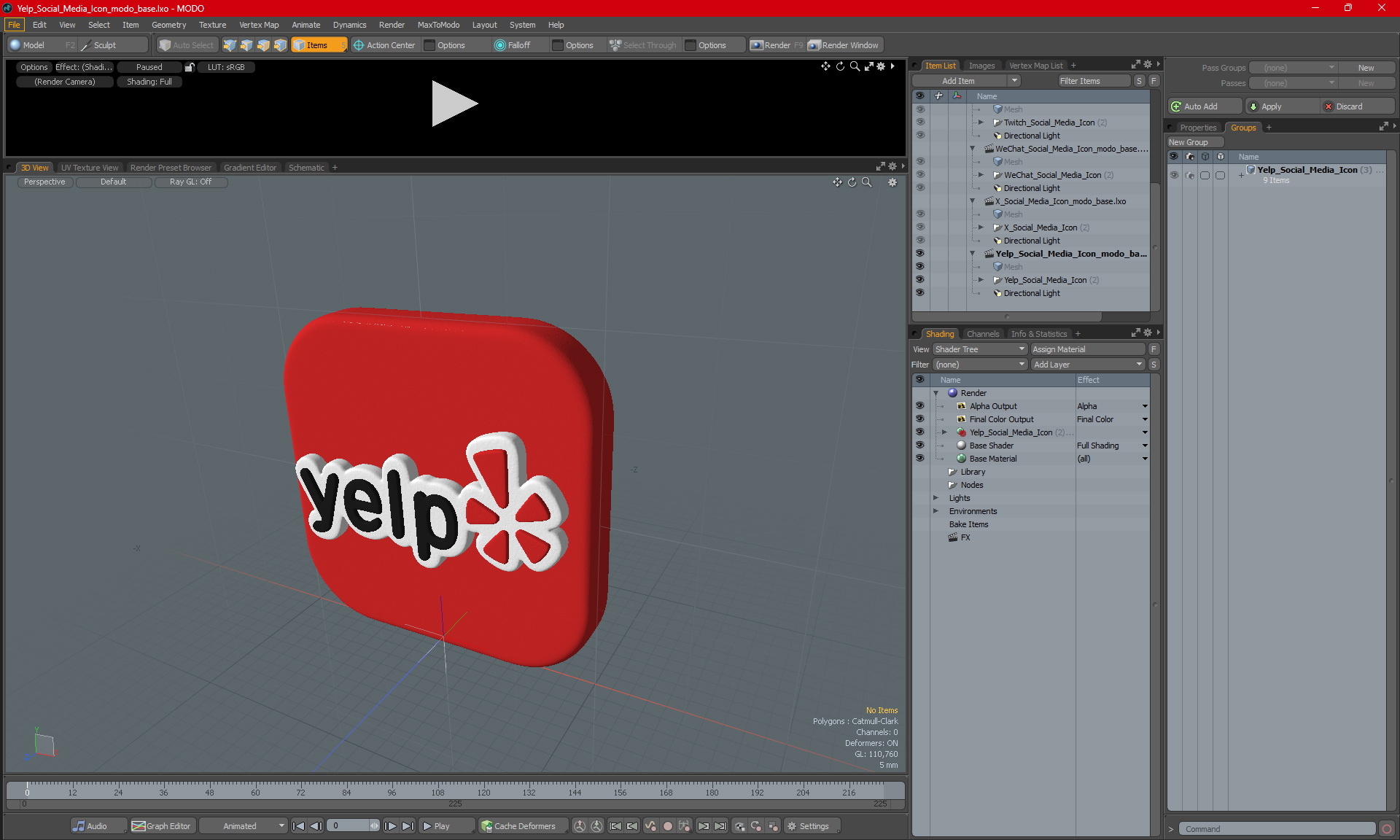Switch to Properties tab
This screenshot has height=840, width=1400.
tap(1198, 128)
